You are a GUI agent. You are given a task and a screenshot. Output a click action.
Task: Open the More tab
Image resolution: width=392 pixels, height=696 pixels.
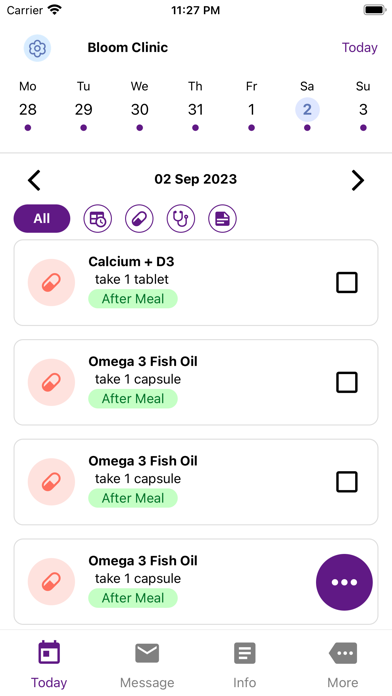343,664
